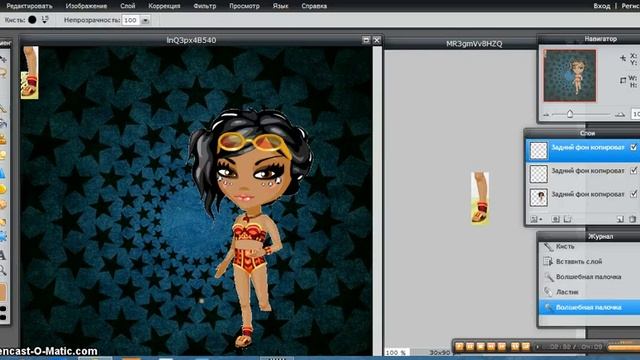This screenshot has height=360, width=640.
Task: Select the Drawing shapes tool
Action: (3, 156)
